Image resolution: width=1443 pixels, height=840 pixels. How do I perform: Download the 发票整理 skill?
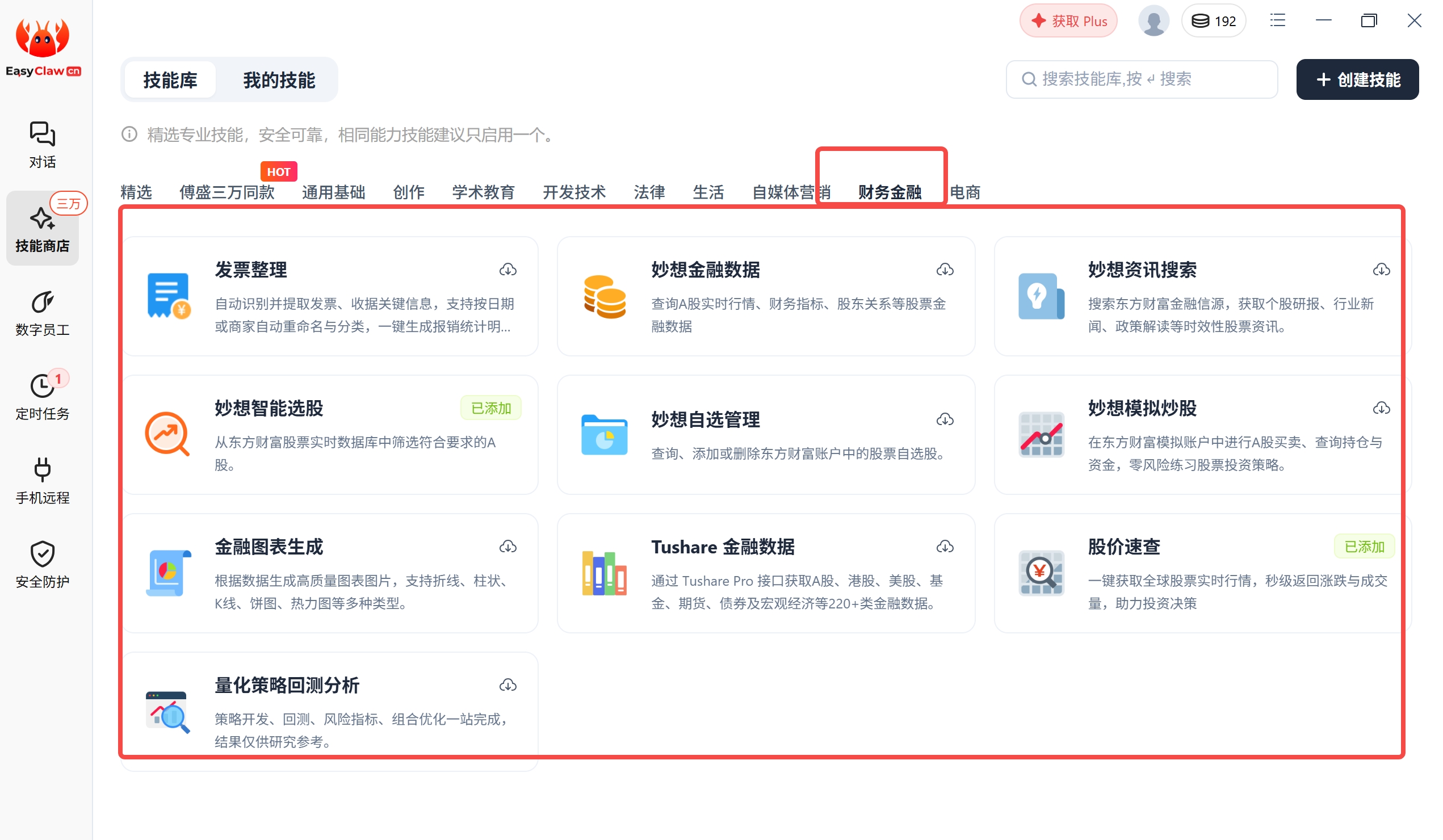tap(508, 270)
